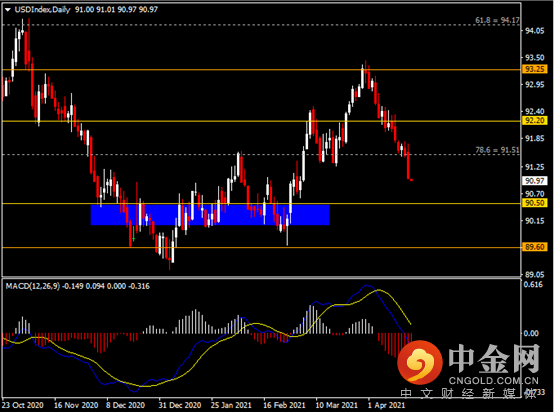Click the 23 Oct 2020 date label
554x412 pixels.
[23, 405]
